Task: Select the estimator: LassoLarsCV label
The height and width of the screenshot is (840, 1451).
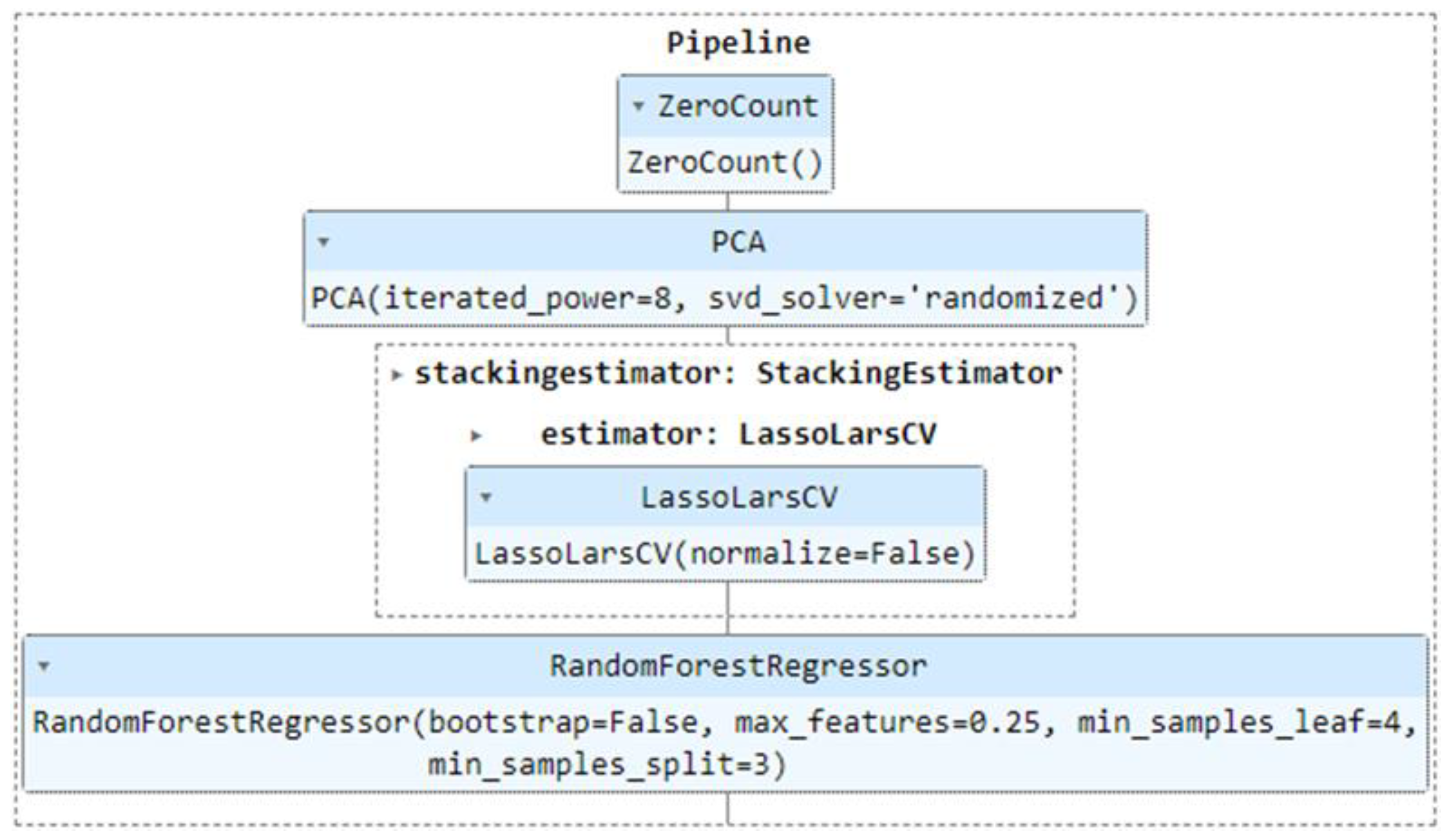Action: pos(738,434)
